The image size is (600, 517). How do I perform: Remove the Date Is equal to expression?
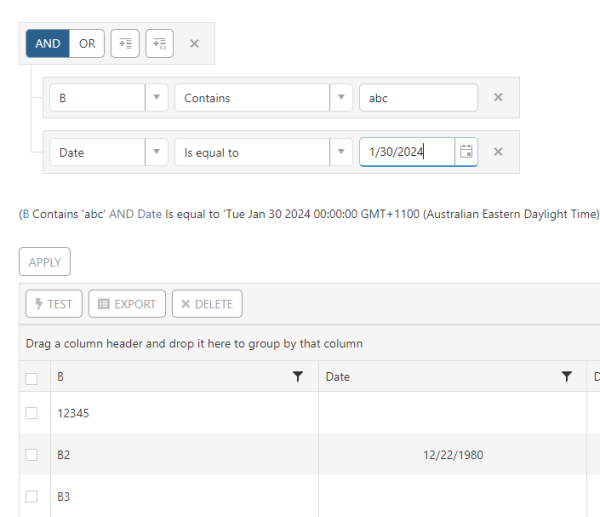[x=498, y=152]
